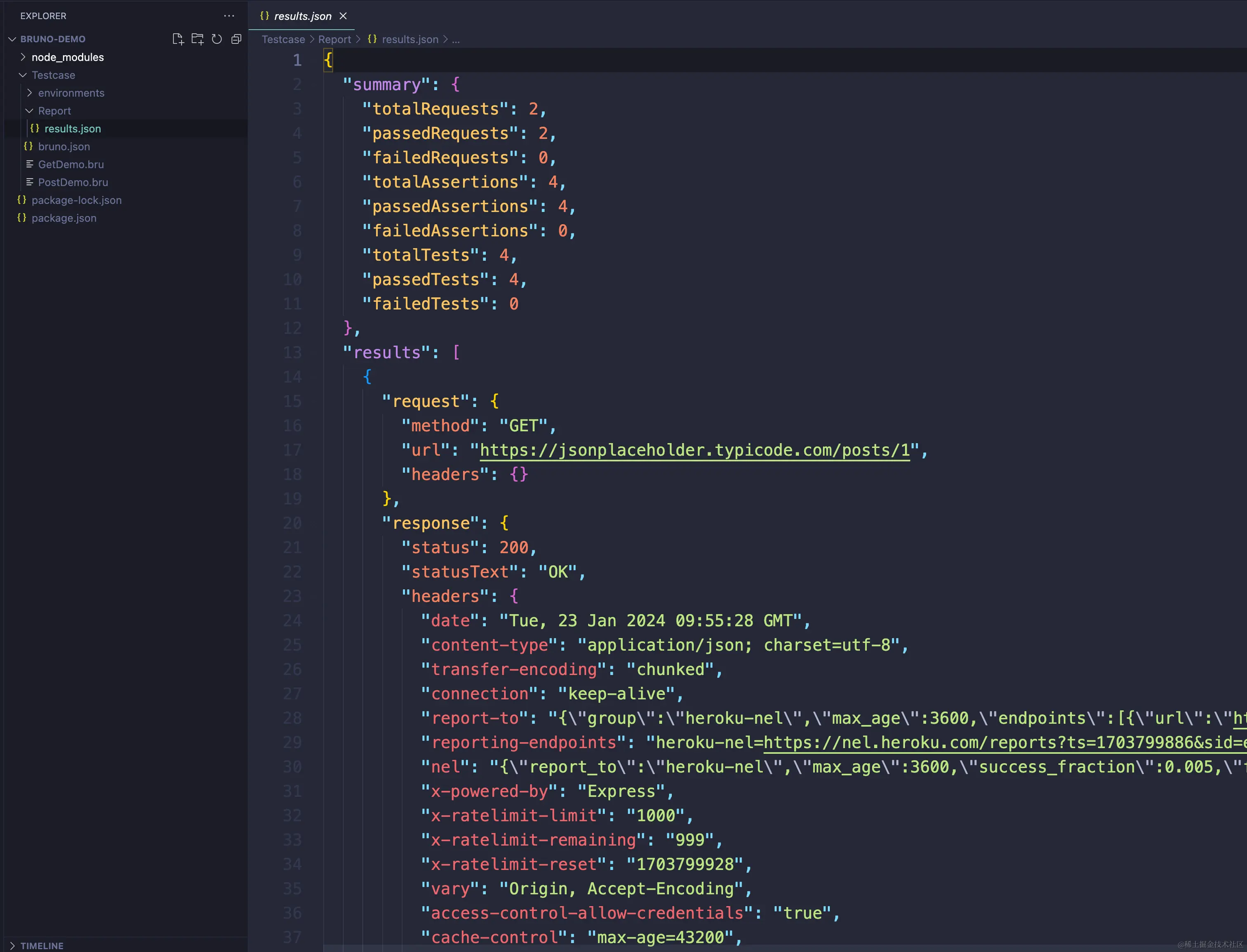The image size is (1247, 952).
Task: Open the Explorer more actions ellipsis
Action: (229, 16)
